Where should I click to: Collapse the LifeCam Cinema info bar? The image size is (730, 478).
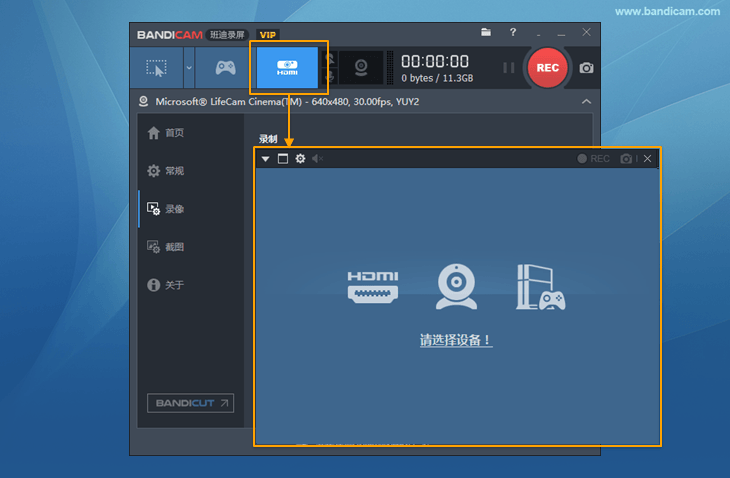[x=586, y=101]
